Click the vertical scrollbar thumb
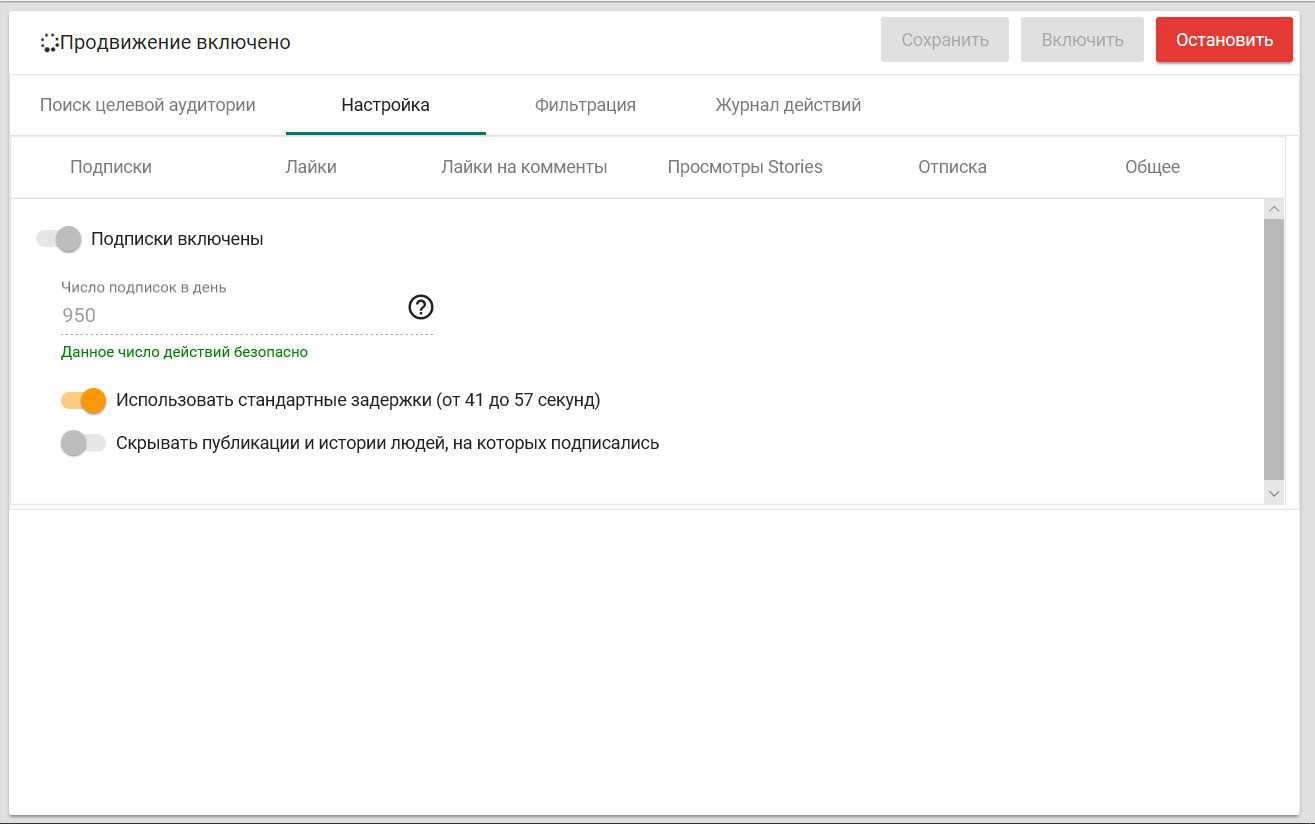 (x=1273, y=348)
